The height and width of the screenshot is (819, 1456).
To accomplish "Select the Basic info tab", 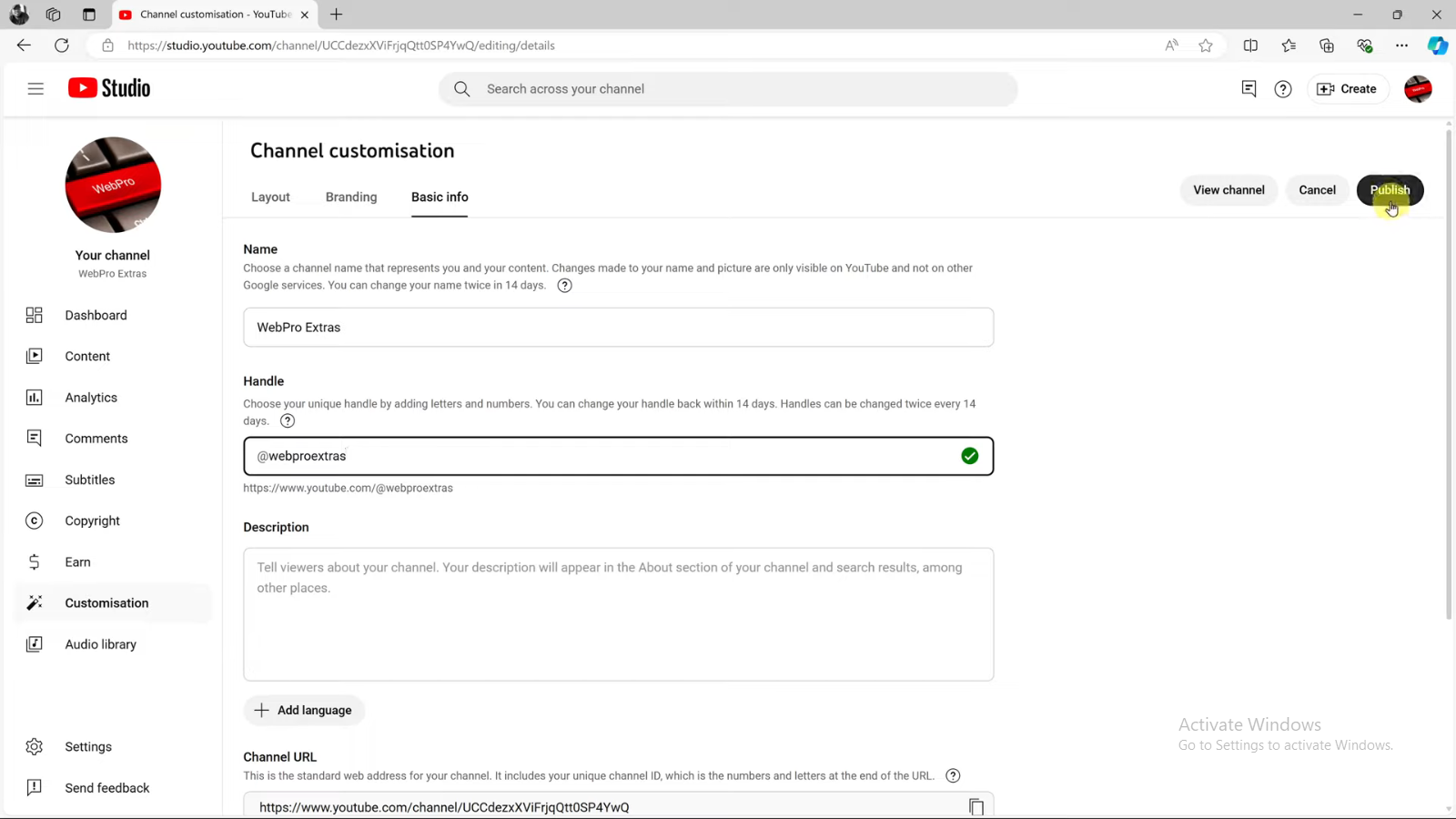I will point(440,197).
